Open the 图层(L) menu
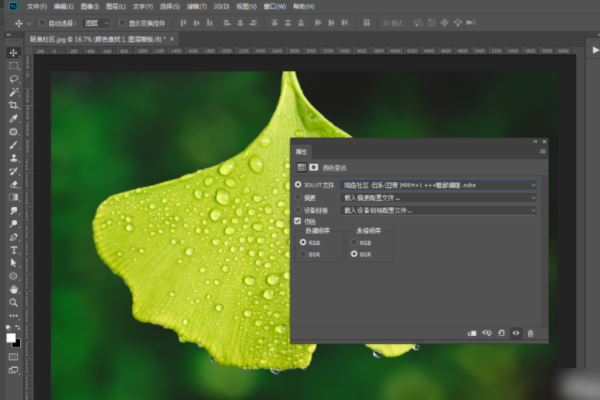 pyautogui.click(x=116, y=7)
